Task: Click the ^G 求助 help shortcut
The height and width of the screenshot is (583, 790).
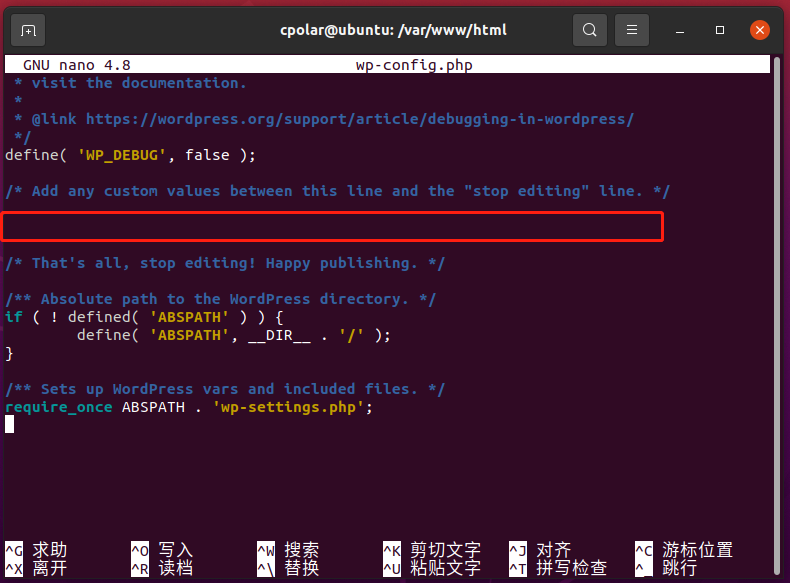Action: pos(36,550)
